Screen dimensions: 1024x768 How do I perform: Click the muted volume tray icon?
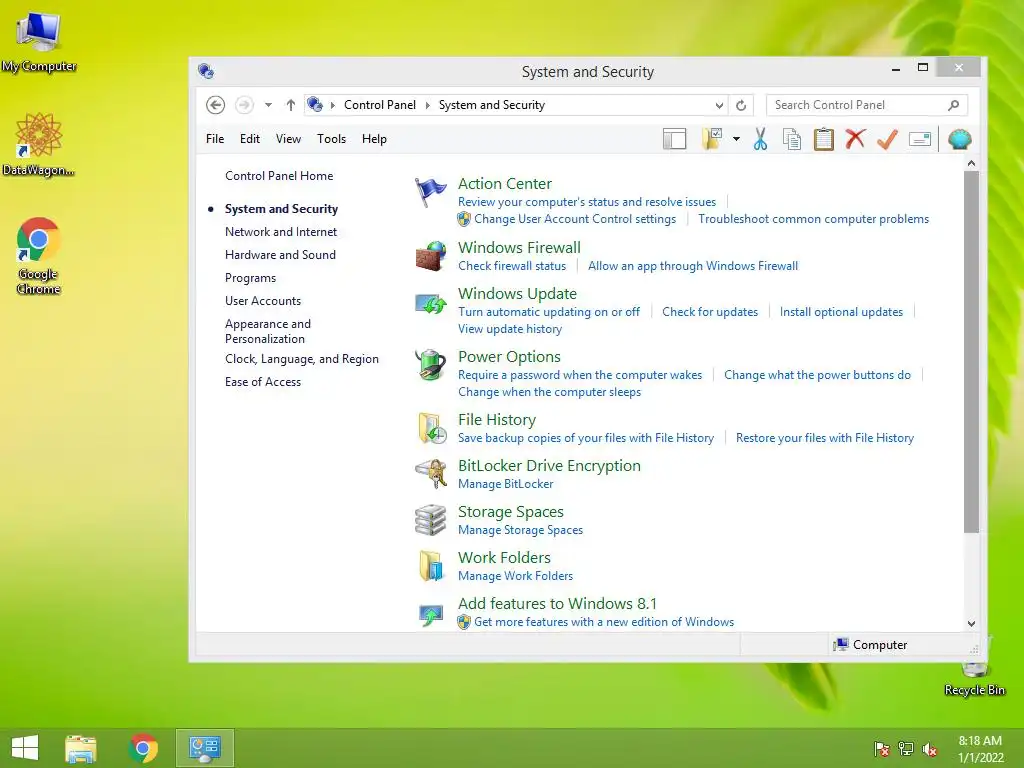coord(930,749)
